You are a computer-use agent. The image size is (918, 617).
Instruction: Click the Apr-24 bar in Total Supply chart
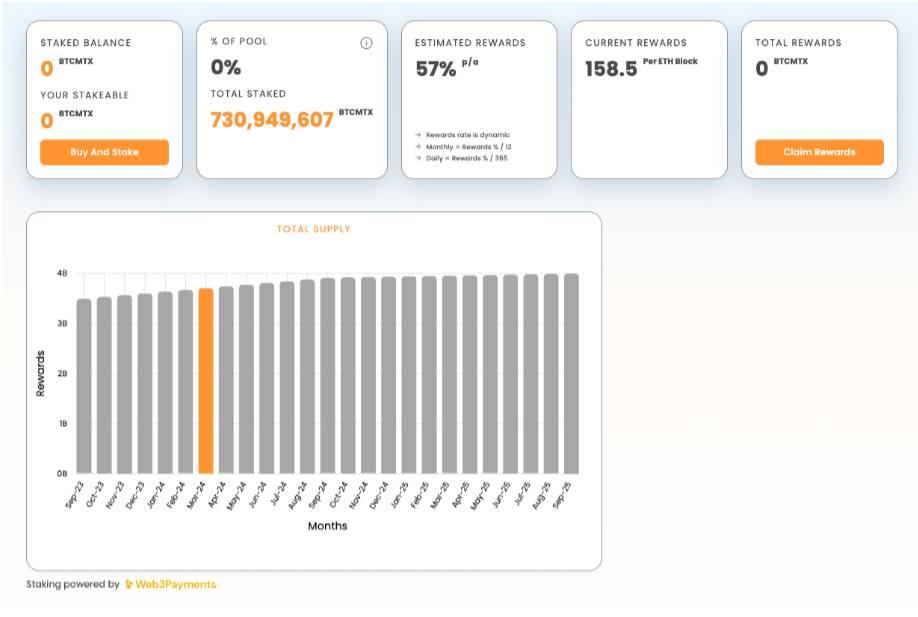[226, 380]
